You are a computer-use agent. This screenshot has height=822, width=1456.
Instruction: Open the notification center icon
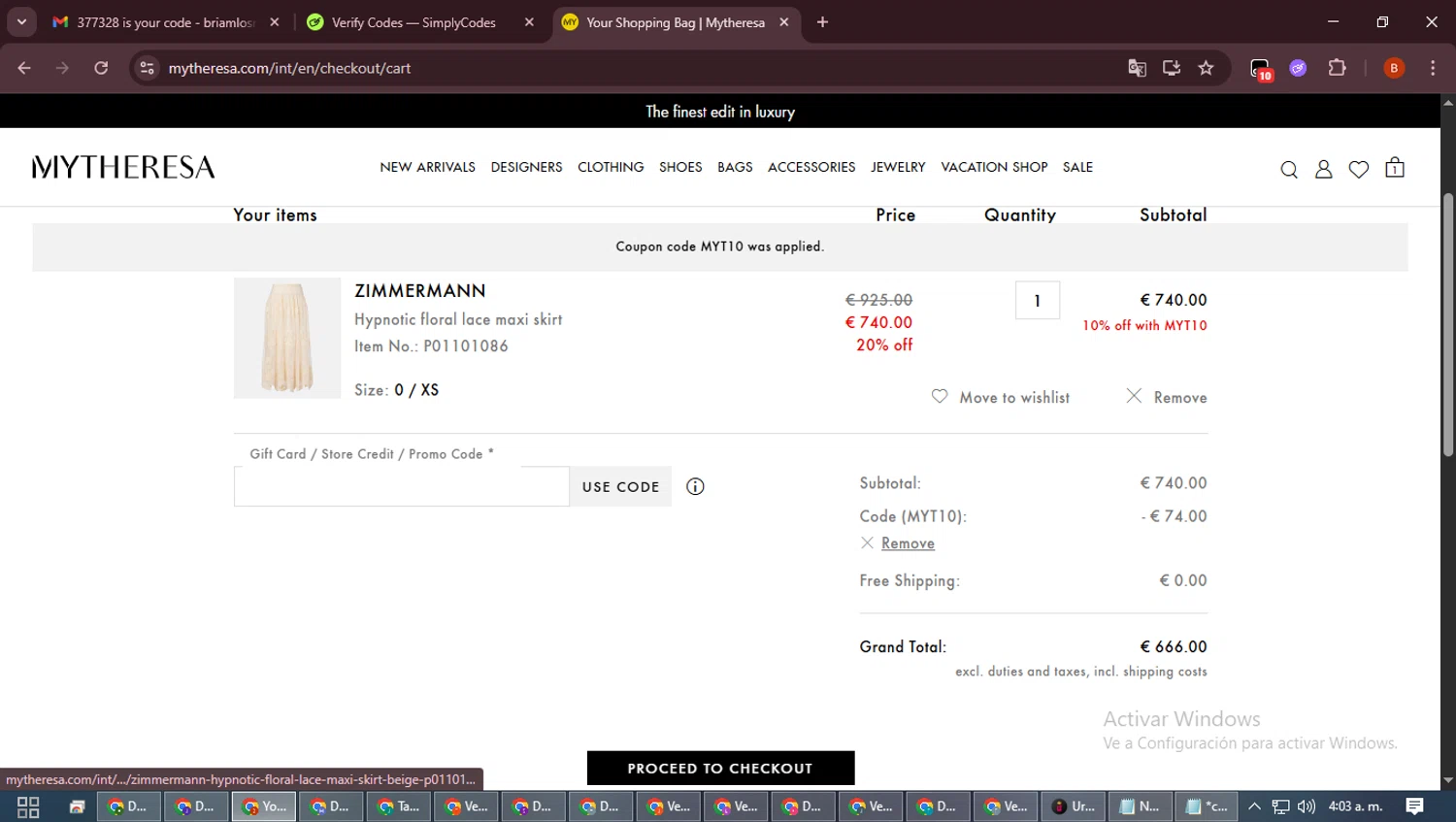click(x=1414, y=806)
